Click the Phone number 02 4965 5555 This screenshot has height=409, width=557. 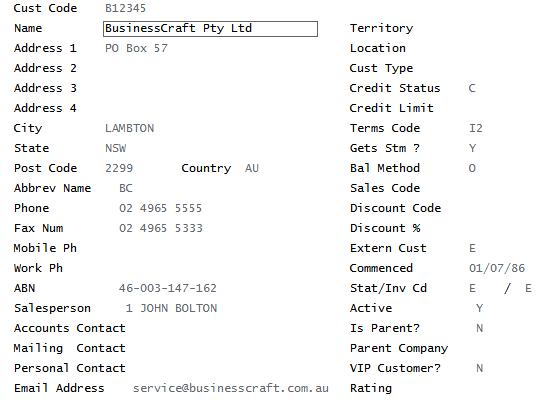point(160,208)
